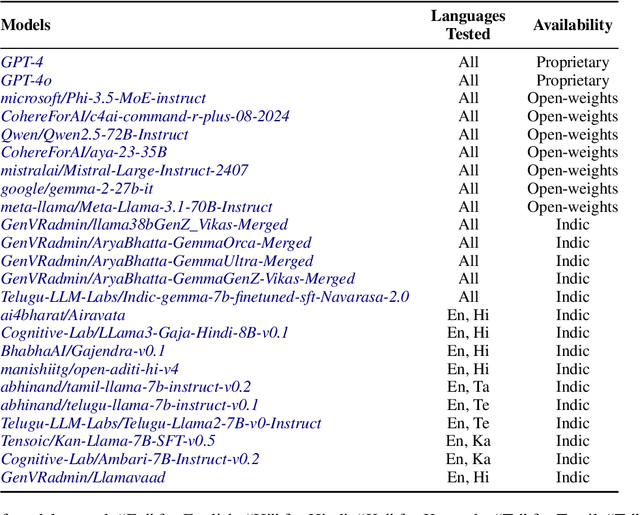Open Cognitive-Lab/LLama3-Gaja-Hindi-8B-v0.1 link

144,333
